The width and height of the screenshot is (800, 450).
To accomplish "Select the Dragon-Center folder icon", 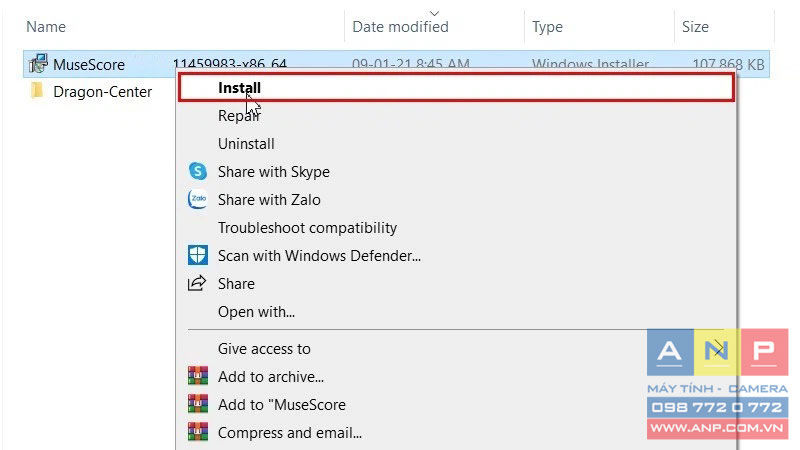I will pyautogui.click(x=37, y=91).
